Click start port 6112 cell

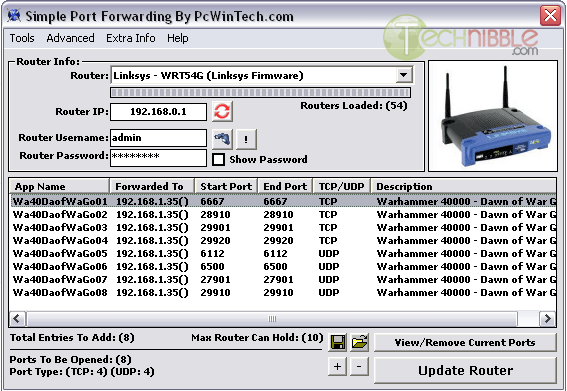pyautogui.click(x=213, y=254)
